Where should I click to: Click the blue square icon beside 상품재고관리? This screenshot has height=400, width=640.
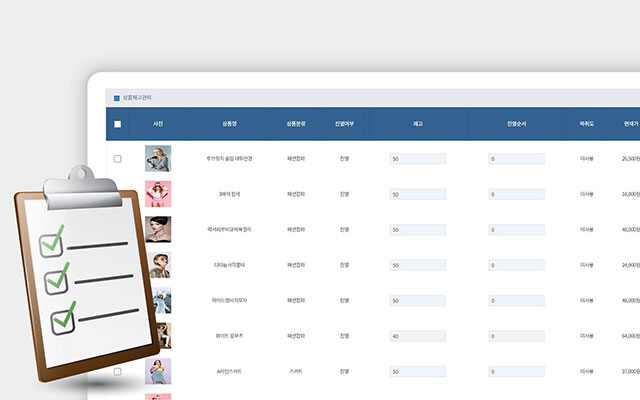coord(116,98)
